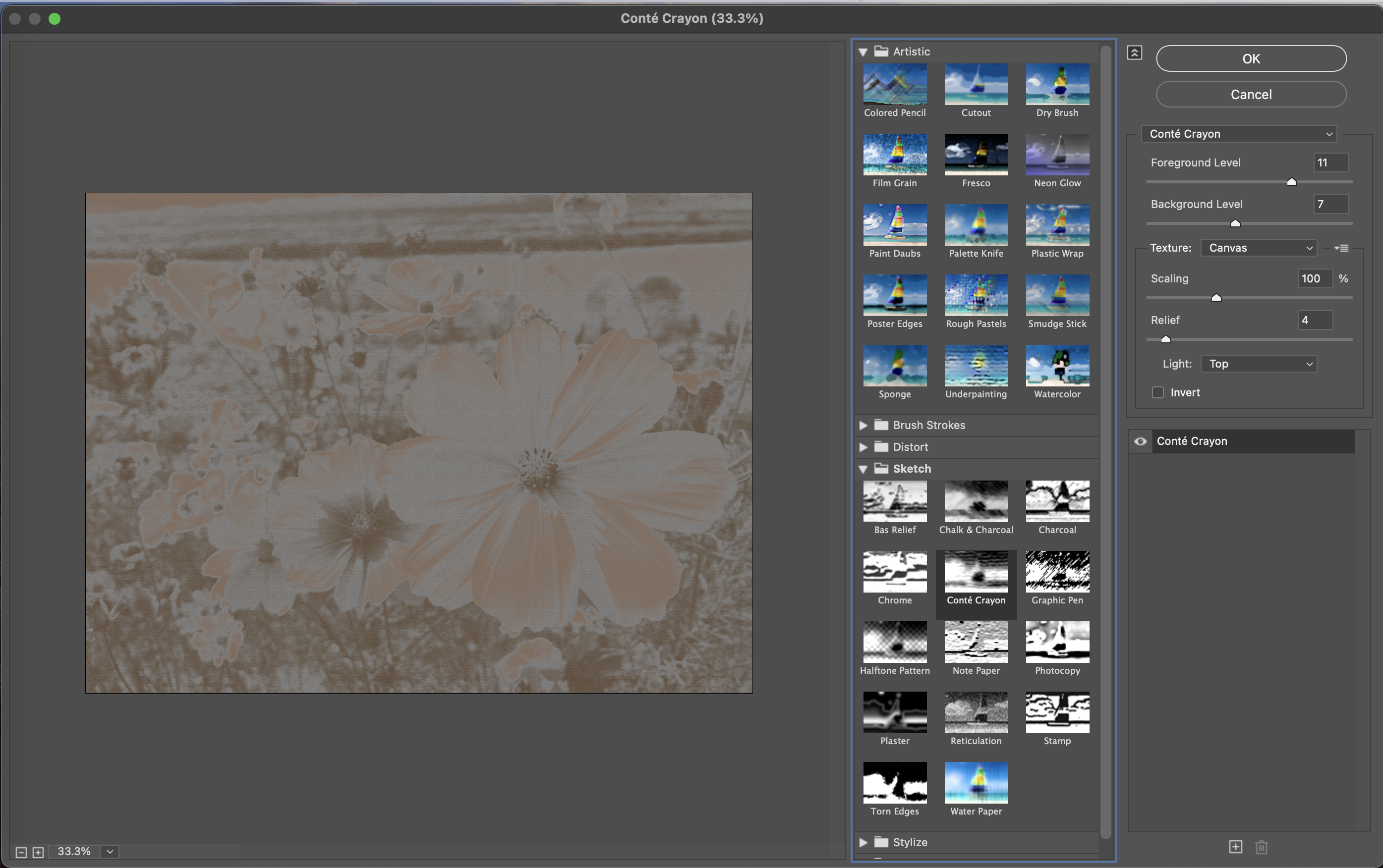Expand the Stylize folder

[x=863, y=842]
